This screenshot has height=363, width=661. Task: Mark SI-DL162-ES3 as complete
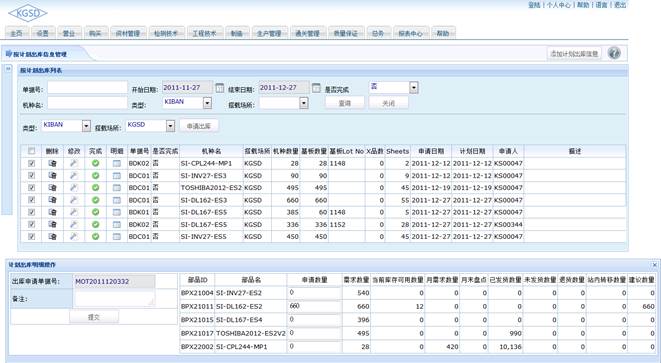pos(96,200)
